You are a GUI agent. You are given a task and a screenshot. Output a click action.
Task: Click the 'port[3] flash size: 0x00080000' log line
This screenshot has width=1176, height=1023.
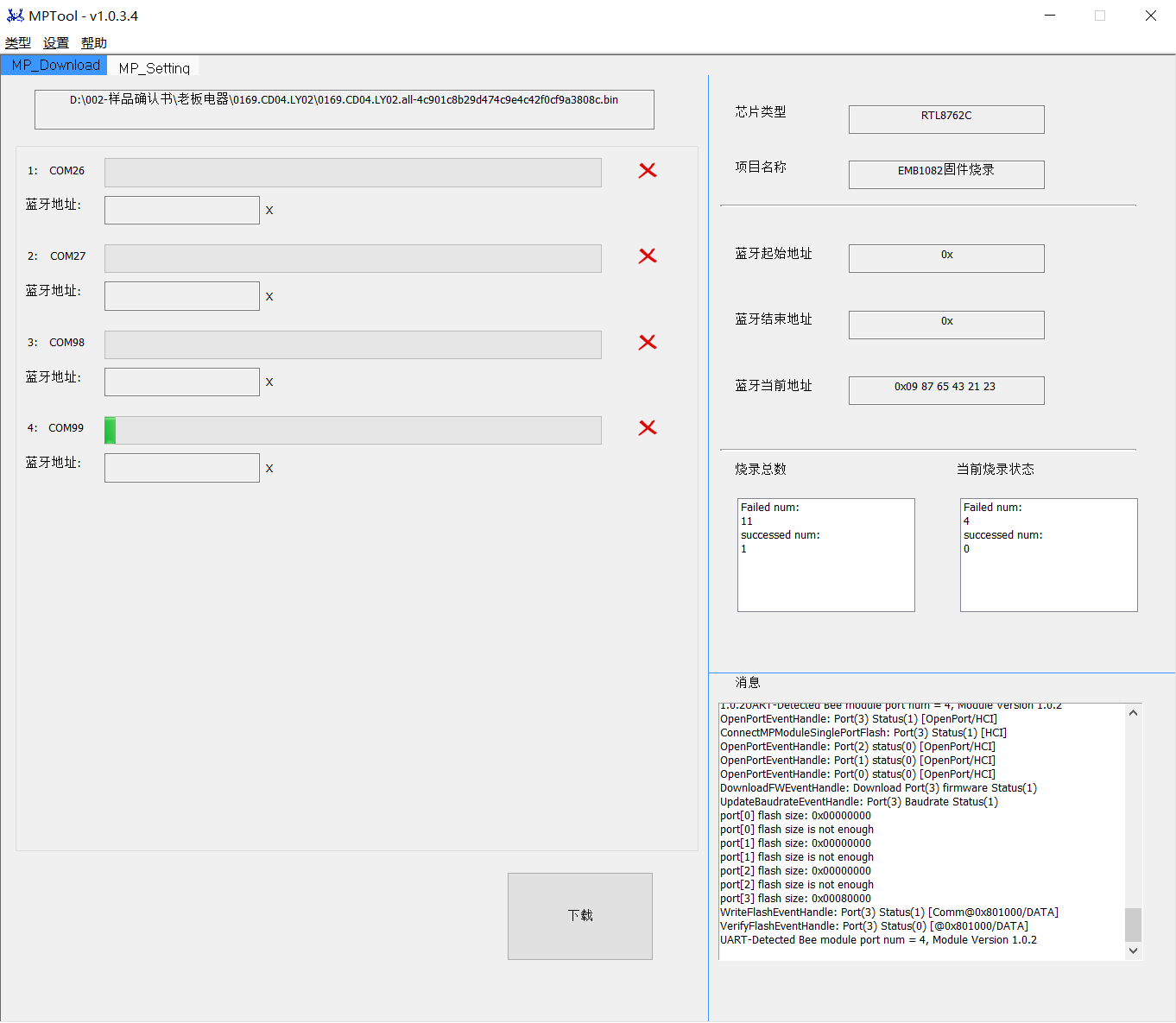(x=795, y=899)
